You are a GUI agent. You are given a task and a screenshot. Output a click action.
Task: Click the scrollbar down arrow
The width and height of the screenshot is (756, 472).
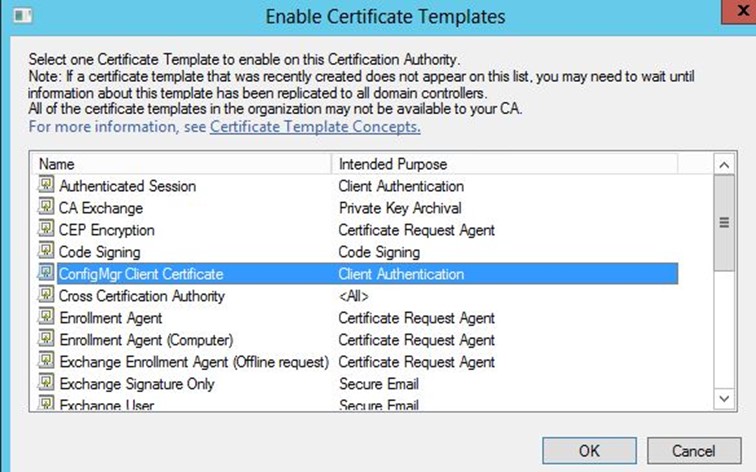pos(724,399)
